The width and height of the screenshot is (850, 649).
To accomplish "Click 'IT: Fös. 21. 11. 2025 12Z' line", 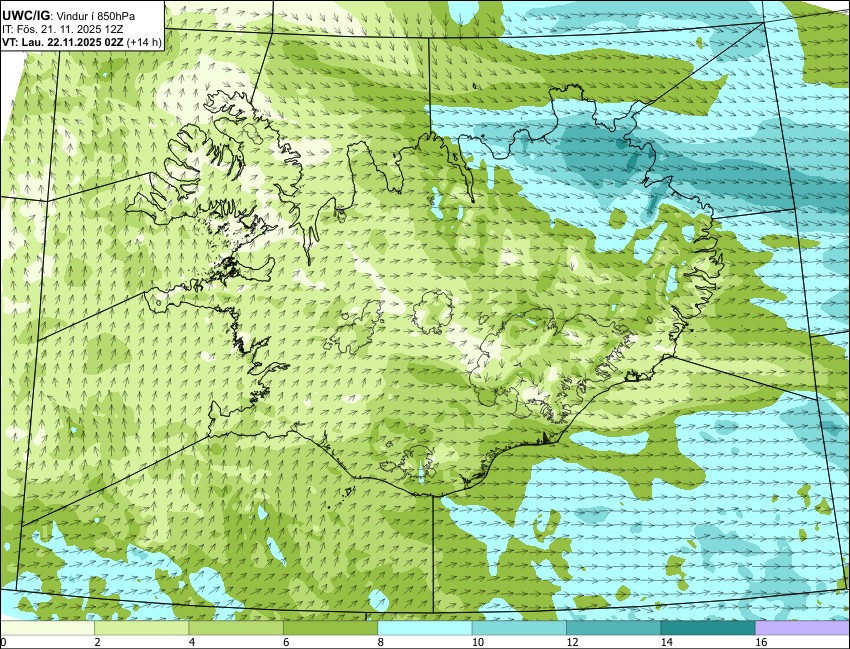I will 62,29.
